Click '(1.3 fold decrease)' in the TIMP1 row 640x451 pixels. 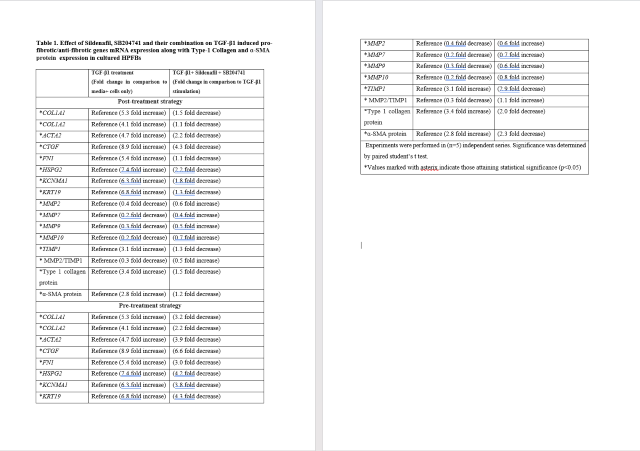coord(196,249)
